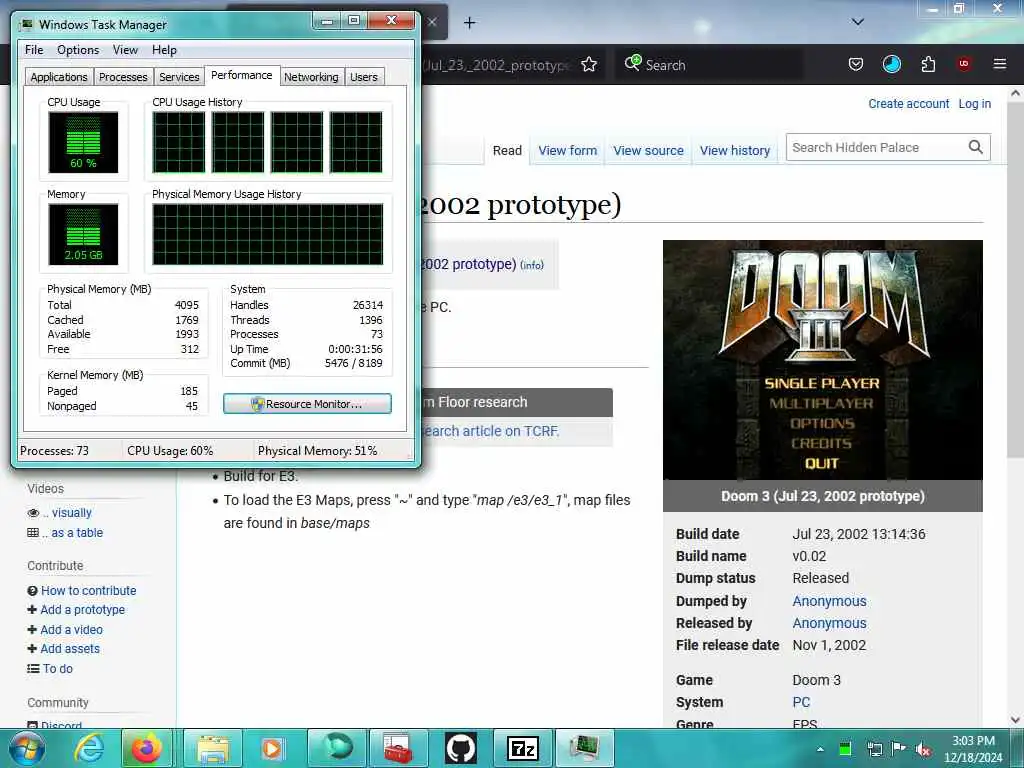Open Firefox extensions puzzle icon
The image size is (1024, 768).
point(928,64)
